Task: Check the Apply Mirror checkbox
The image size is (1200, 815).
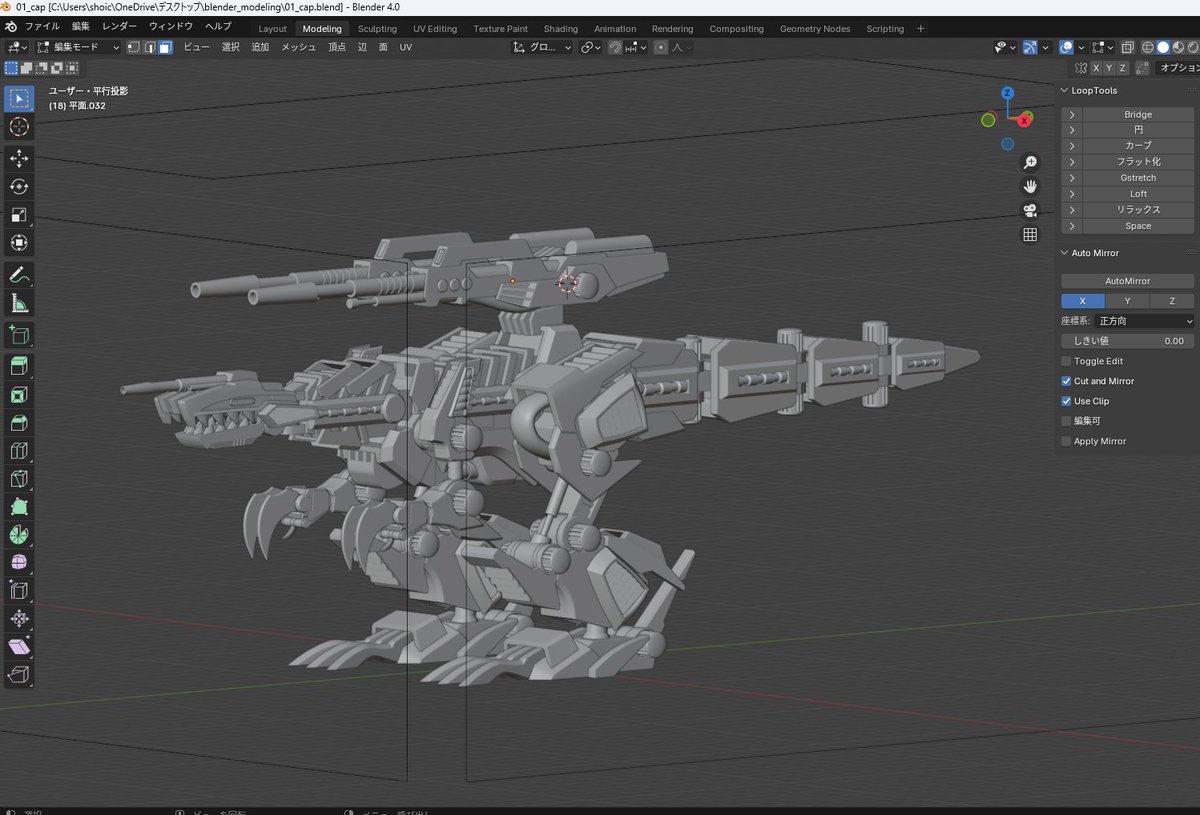Action: pos(1066,441)
